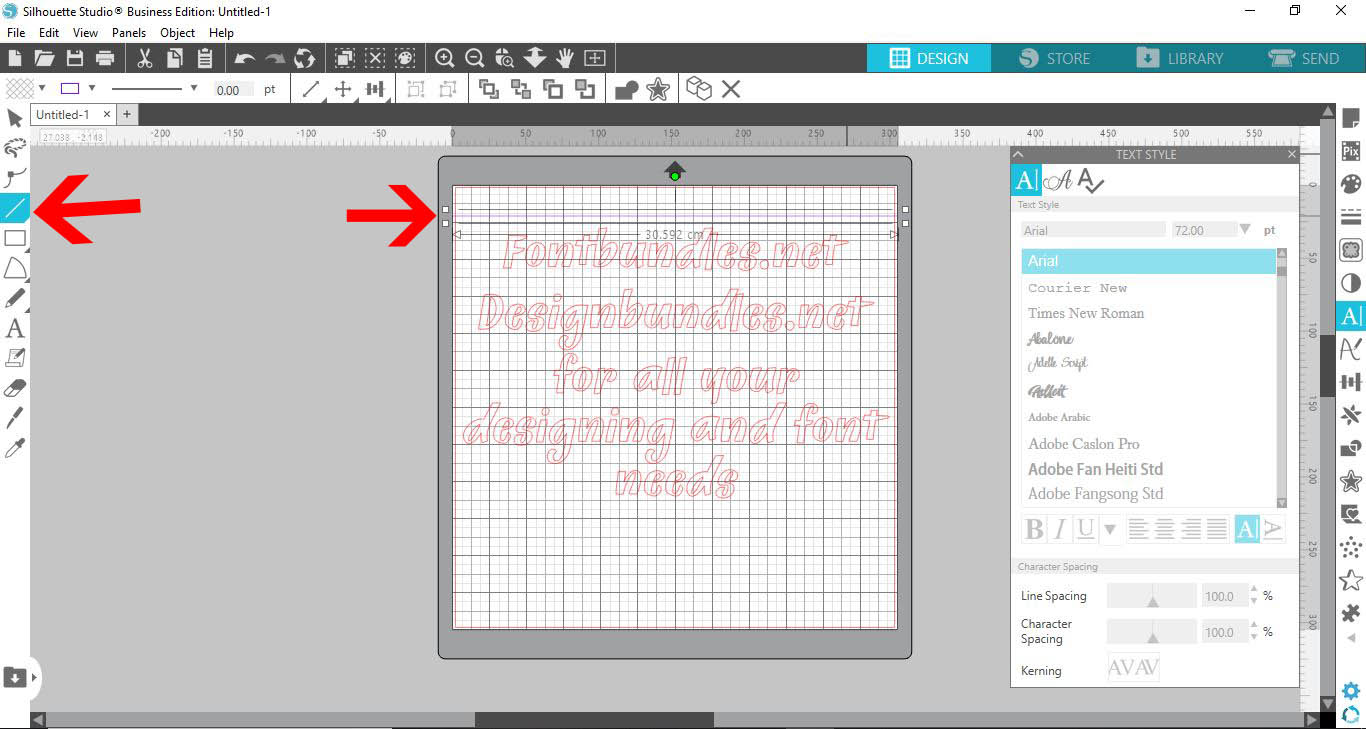Click the Select All icon
Viewport: 1366px width, 729px height.
tap(345, 58)
